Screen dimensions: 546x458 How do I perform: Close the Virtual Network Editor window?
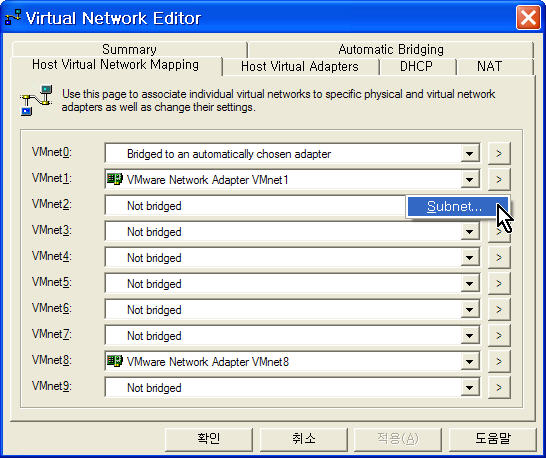click(x=528, y=17)
